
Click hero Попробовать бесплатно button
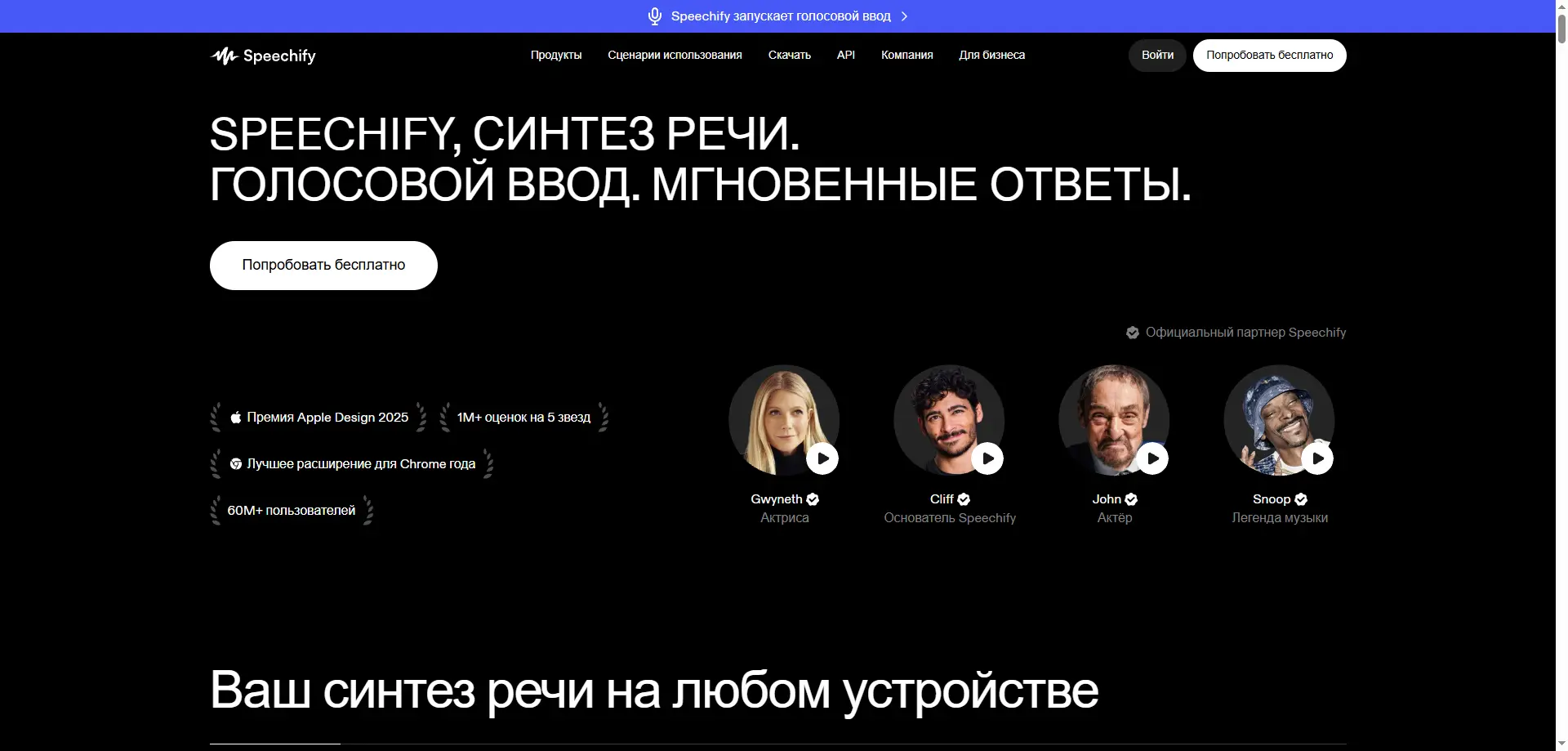click(323, 266)
